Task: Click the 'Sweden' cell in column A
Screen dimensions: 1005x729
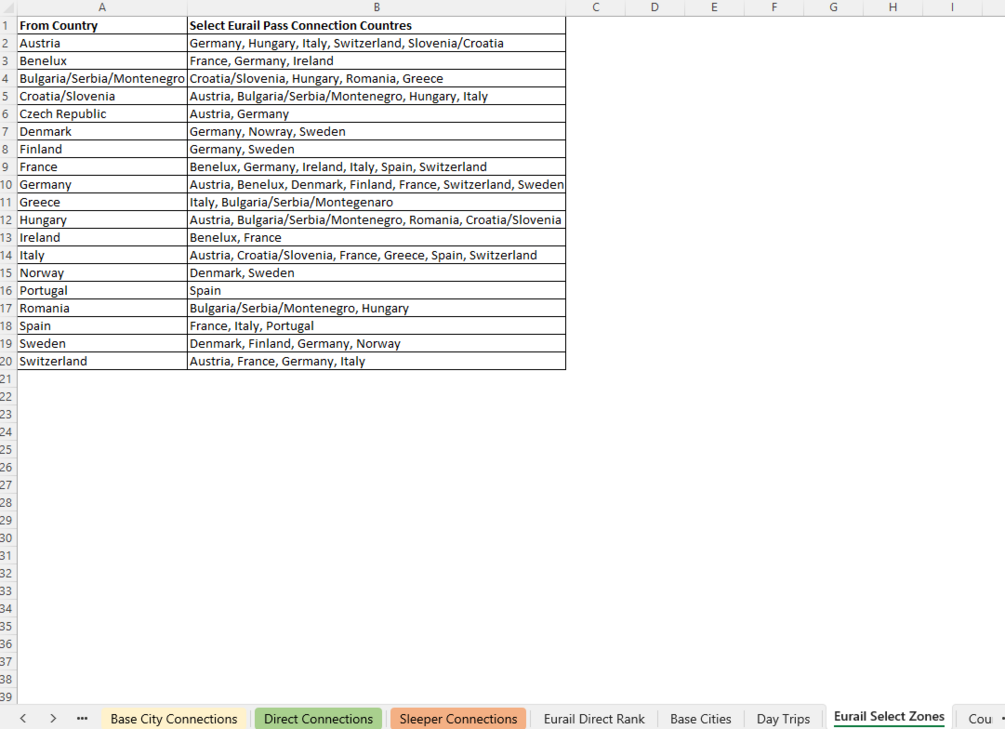Action: point(102,343)
